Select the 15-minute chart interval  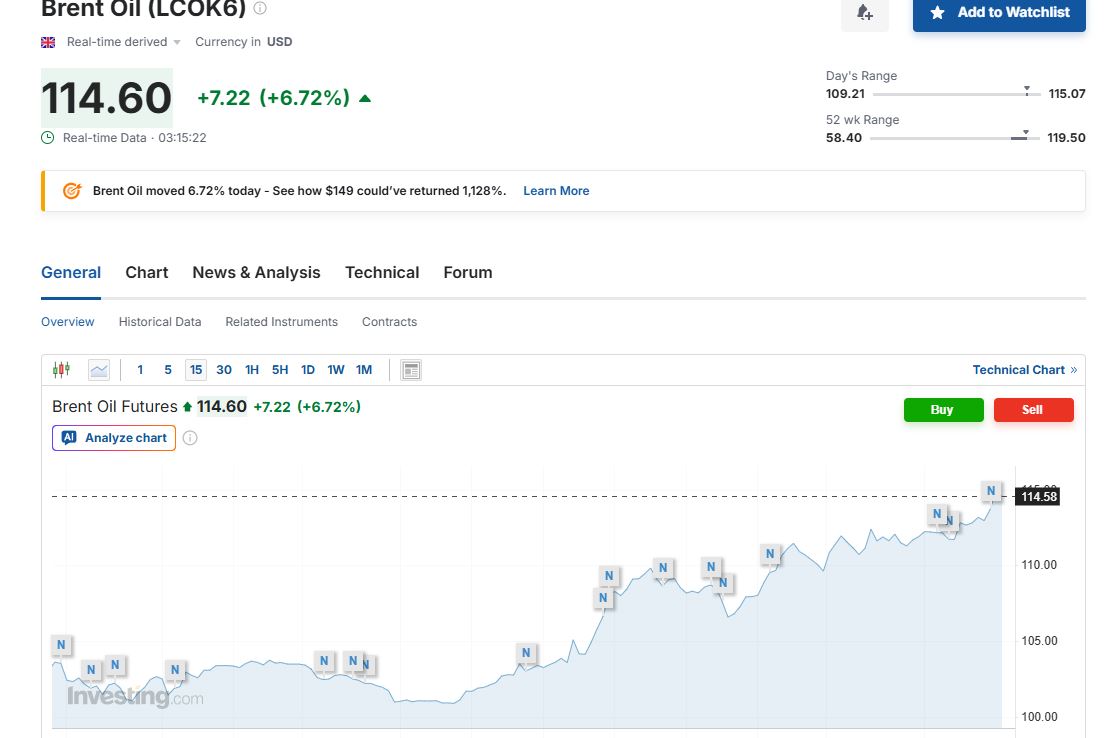(x=196, y=370)
